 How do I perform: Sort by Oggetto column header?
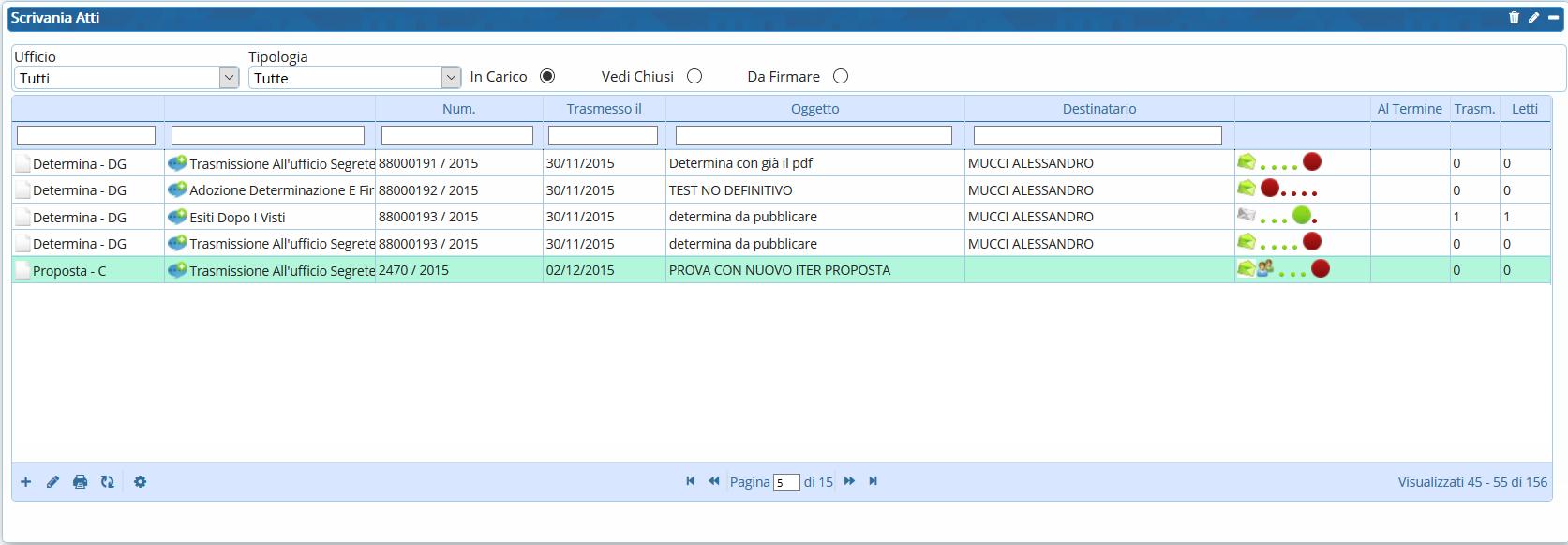pos(814,109)
